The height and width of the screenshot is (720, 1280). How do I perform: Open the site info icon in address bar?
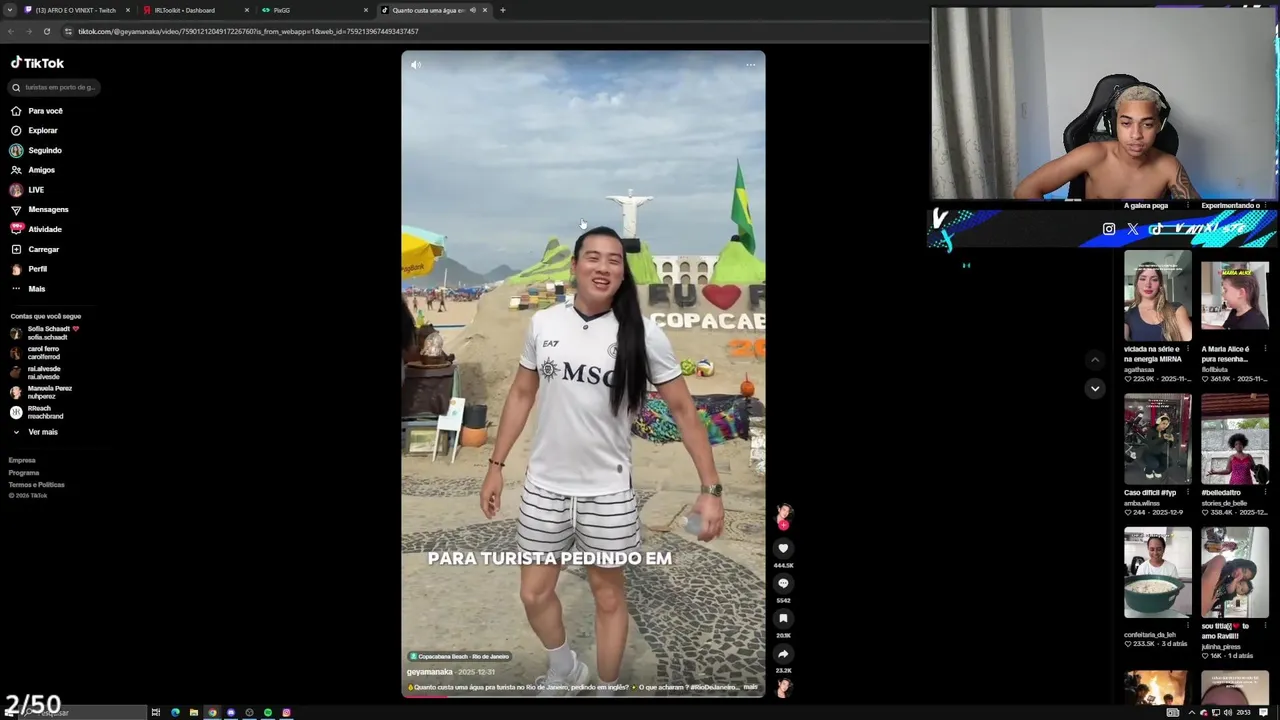(67, 31)
